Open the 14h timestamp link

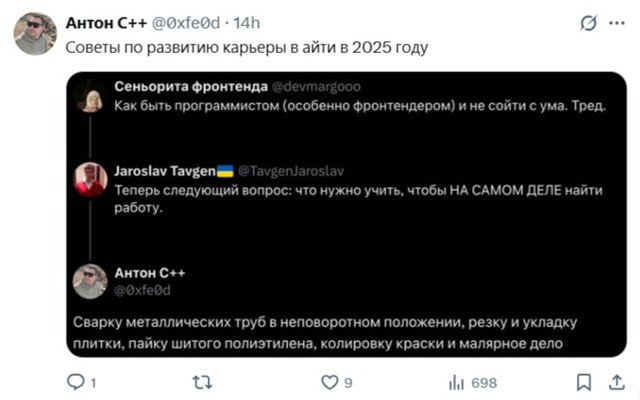coord(247,23)
